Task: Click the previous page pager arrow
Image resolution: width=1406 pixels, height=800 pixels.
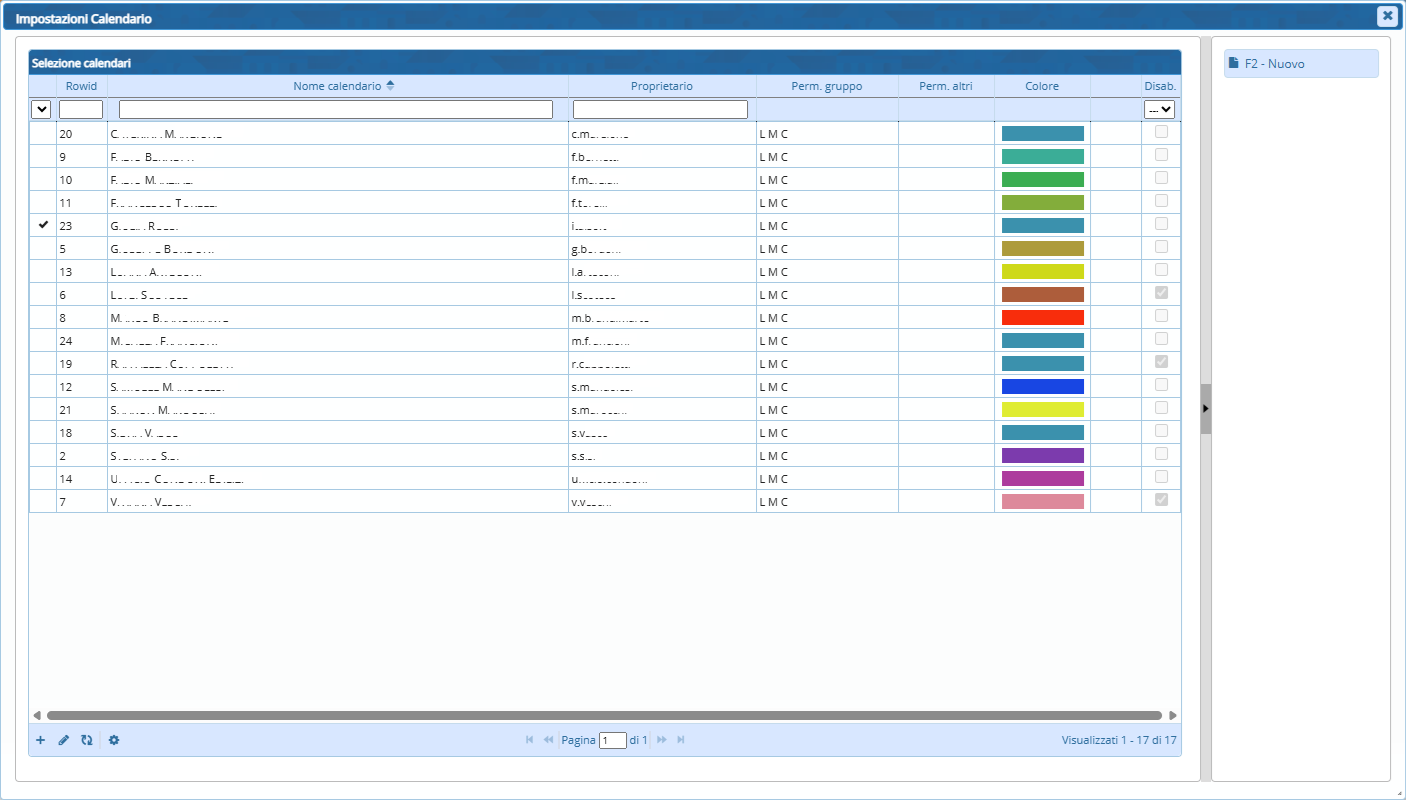Action: [548, 740]
